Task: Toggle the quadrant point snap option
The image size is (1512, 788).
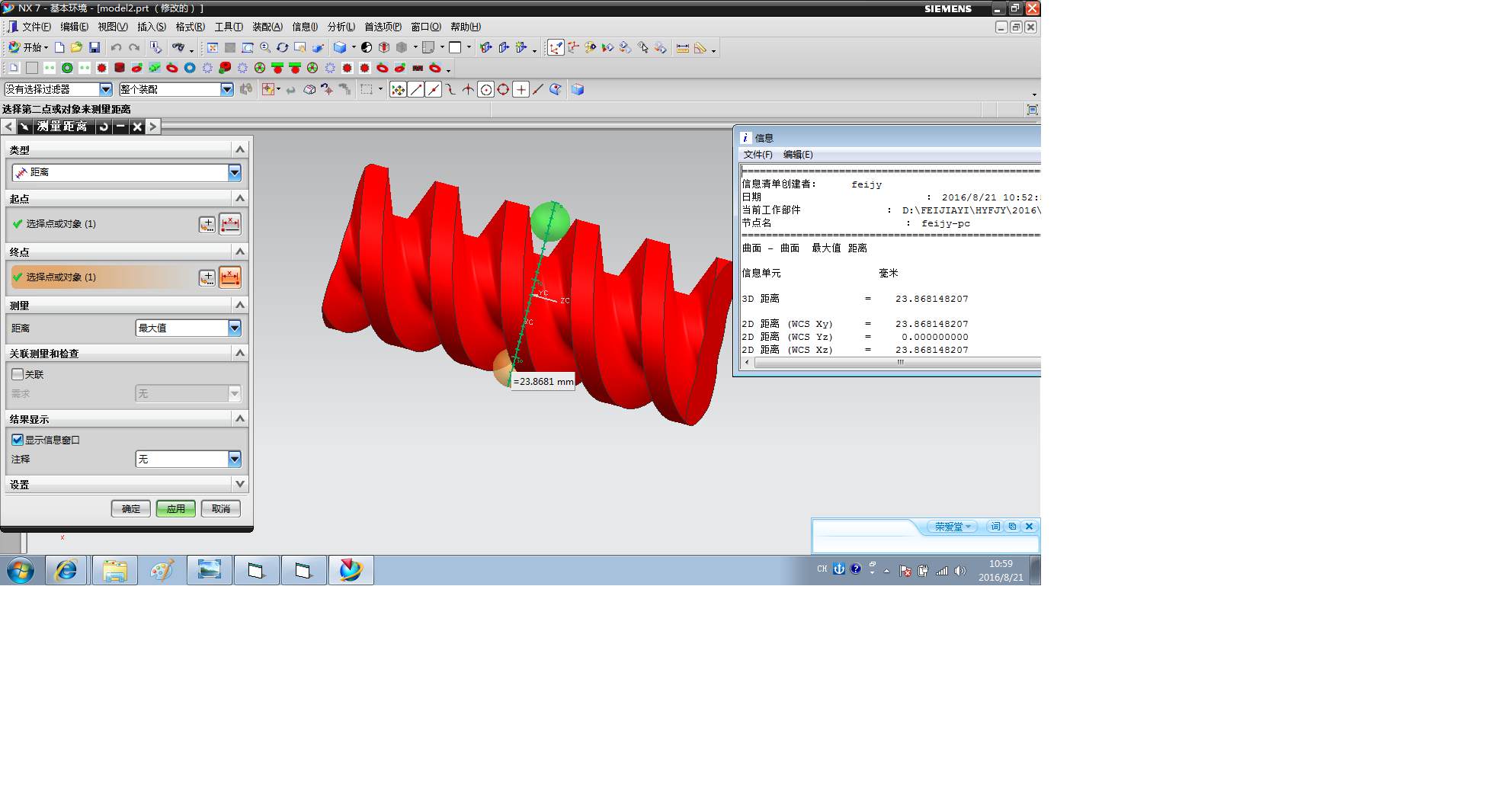Action: (503, 89)
